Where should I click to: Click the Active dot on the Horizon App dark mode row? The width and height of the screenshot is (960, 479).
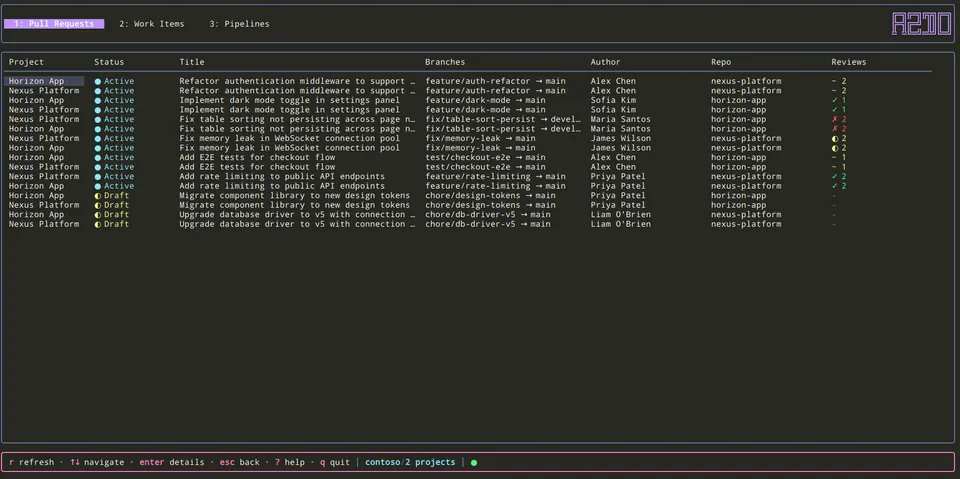[98, 100]
